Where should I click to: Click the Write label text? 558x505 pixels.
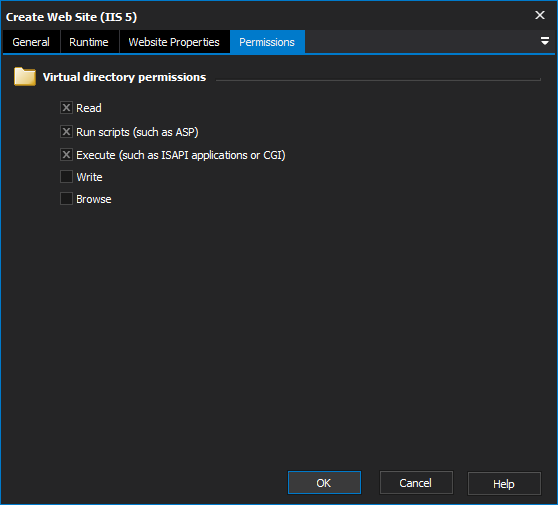[x=89, y=177]
